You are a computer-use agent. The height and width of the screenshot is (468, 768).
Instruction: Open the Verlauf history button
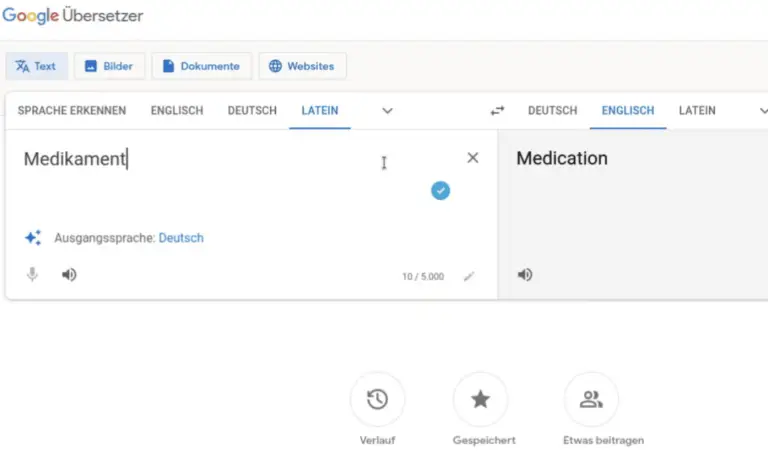tap(377, 399)
